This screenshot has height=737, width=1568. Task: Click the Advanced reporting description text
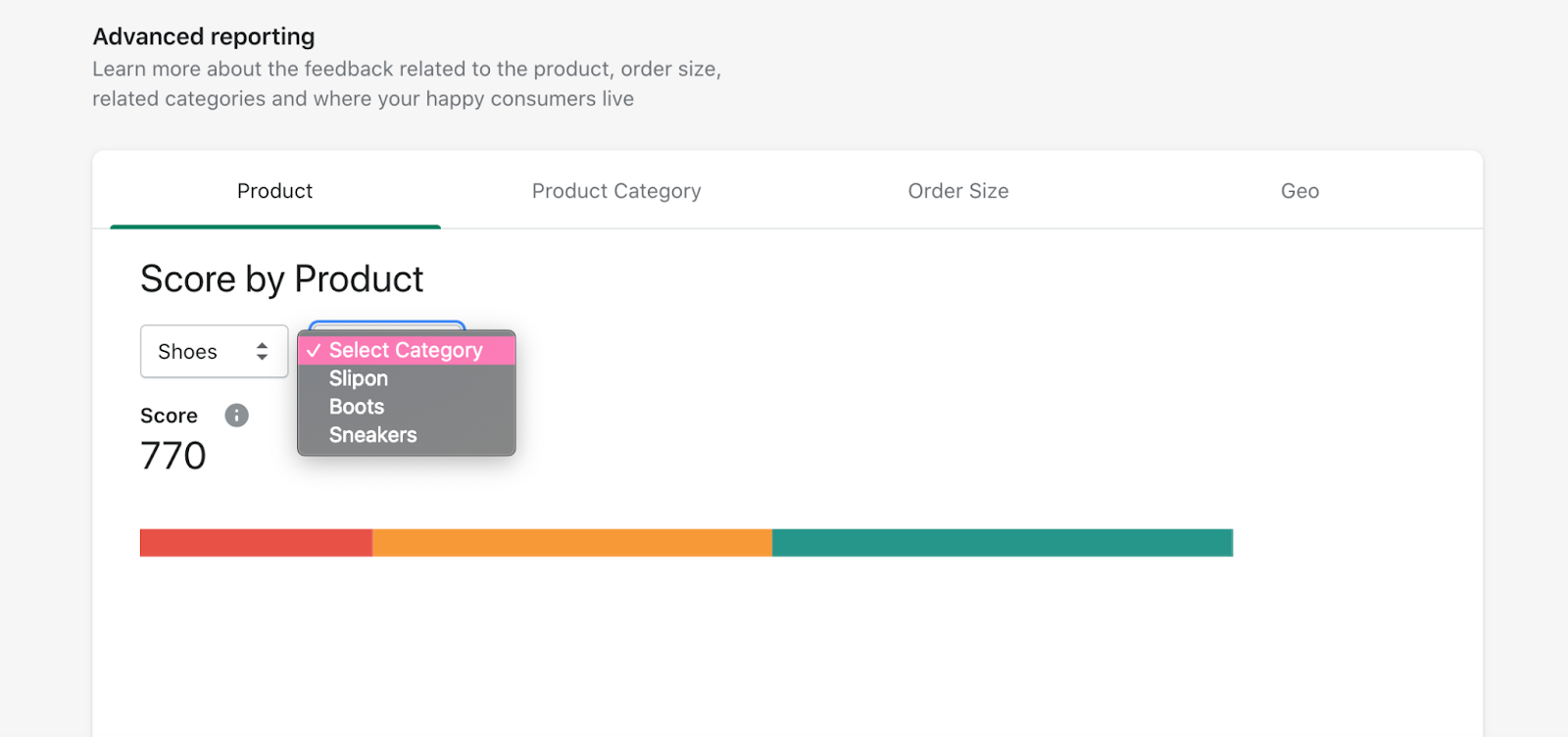[x=406, y=84]
